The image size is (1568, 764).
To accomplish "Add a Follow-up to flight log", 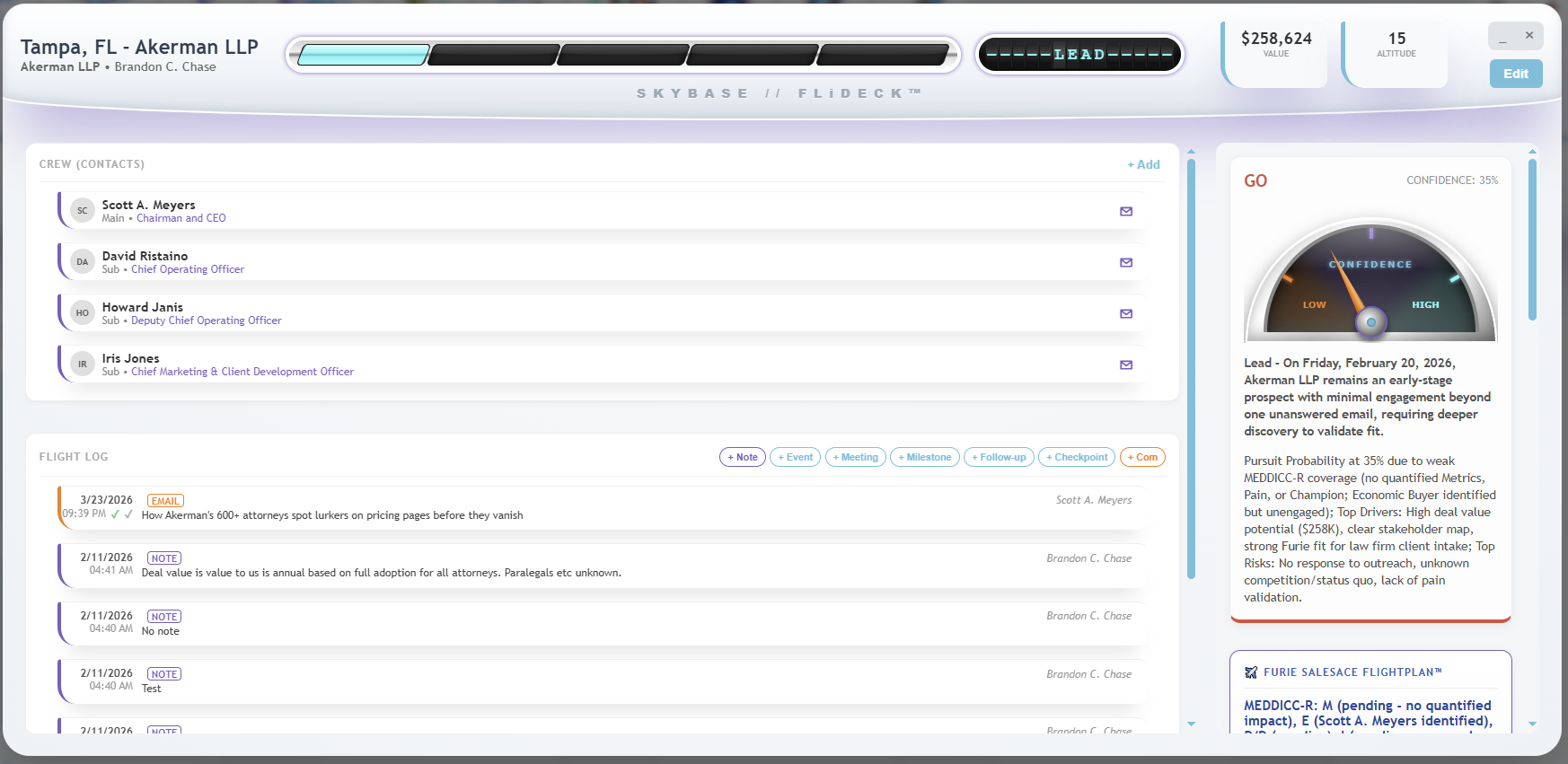I will [x=999, y=457].
